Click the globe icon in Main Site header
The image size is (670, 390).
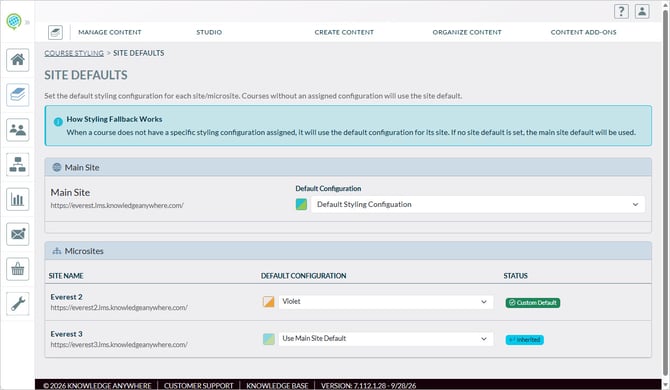[x=57, y=167]
